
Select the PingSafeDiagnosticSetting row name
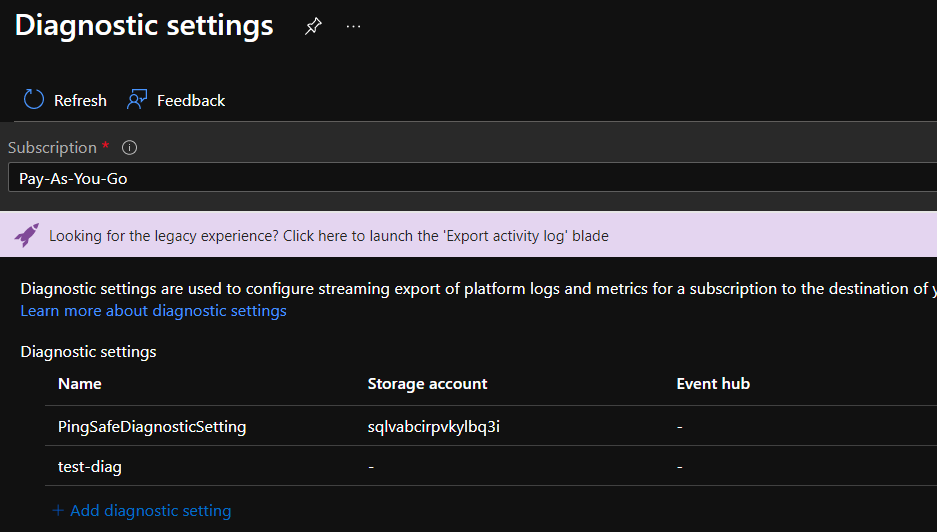(x=152, y=427)
